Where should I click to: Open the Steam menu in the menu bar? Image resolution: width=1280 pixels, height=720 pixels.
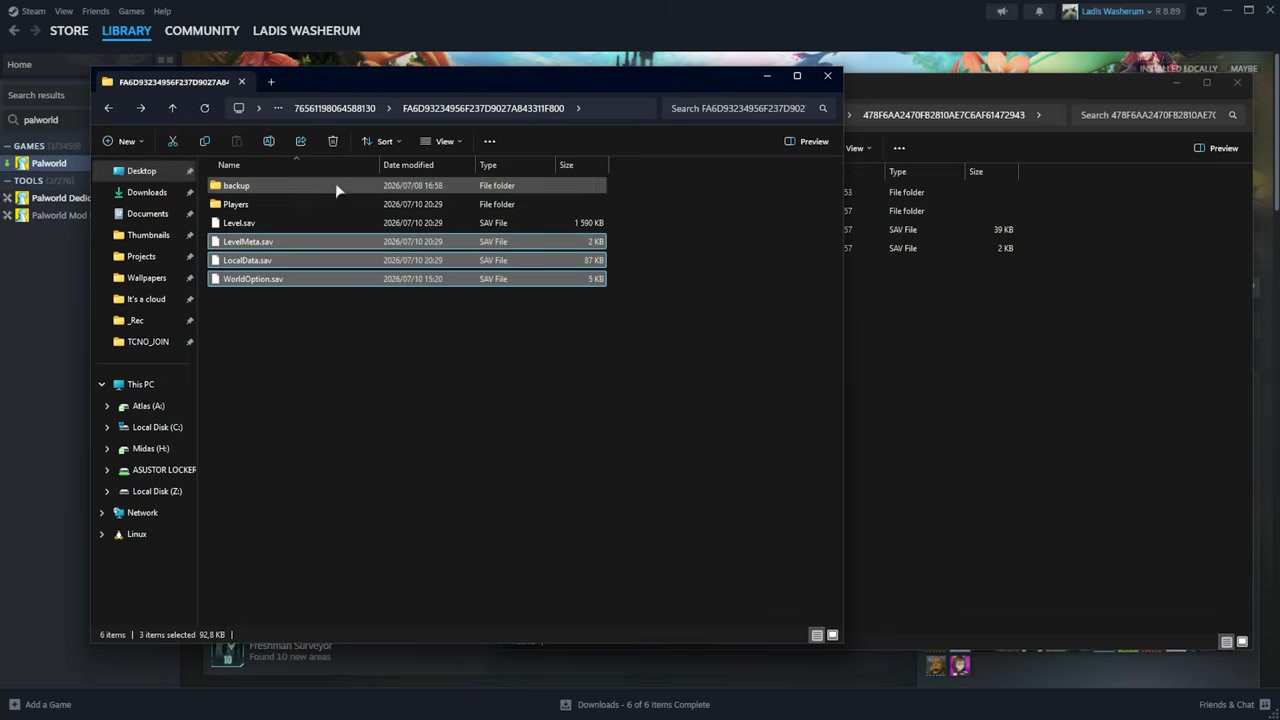coord(33,11)
